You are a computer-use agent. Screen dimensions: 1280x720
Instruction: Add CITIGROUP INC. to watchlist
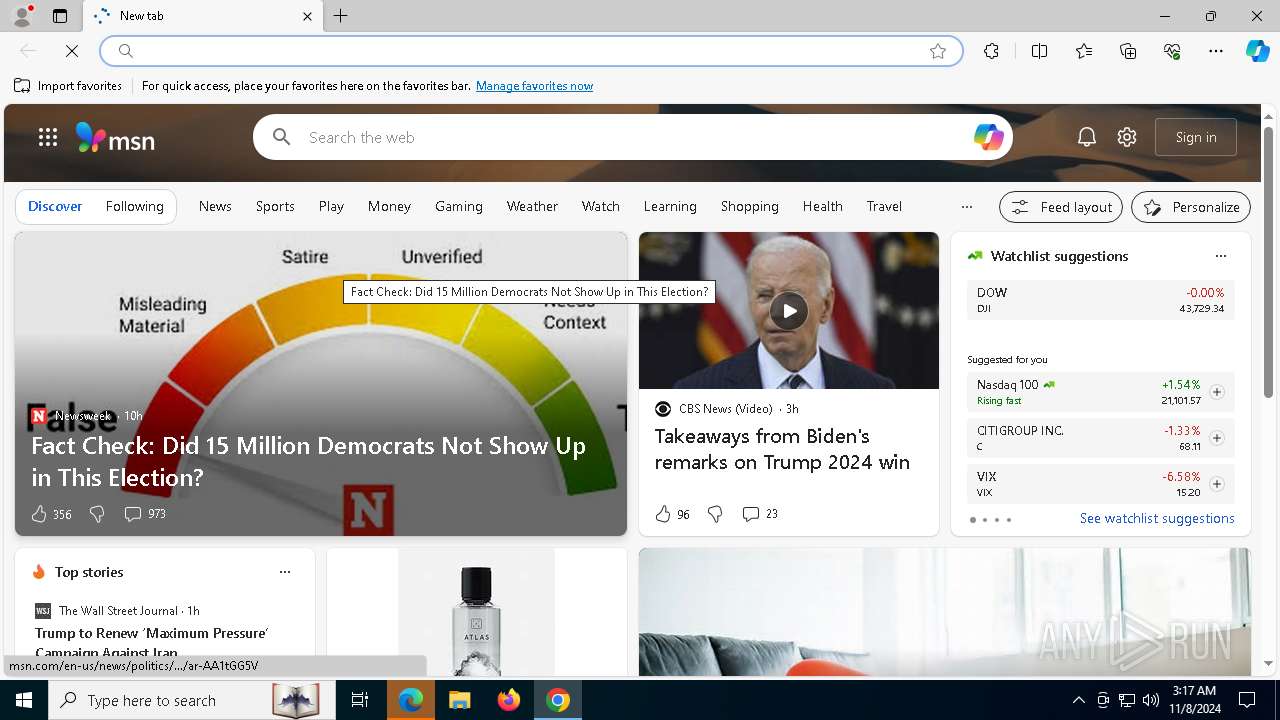(x=1216, y=438)
